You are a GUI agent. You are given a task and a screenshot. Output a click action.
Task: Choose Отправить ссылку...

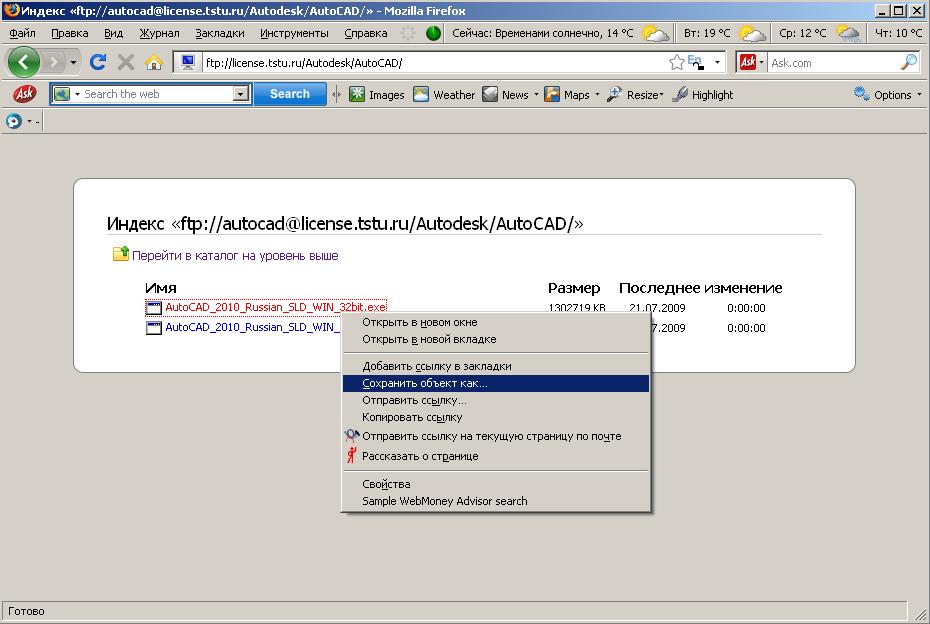click(496, 400)
